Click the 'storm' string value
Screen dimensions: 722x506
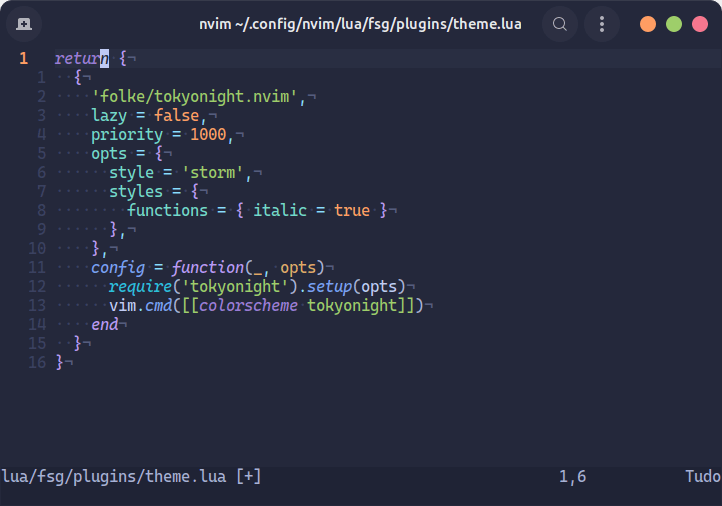pyautogui.click(x=212, y=173)
